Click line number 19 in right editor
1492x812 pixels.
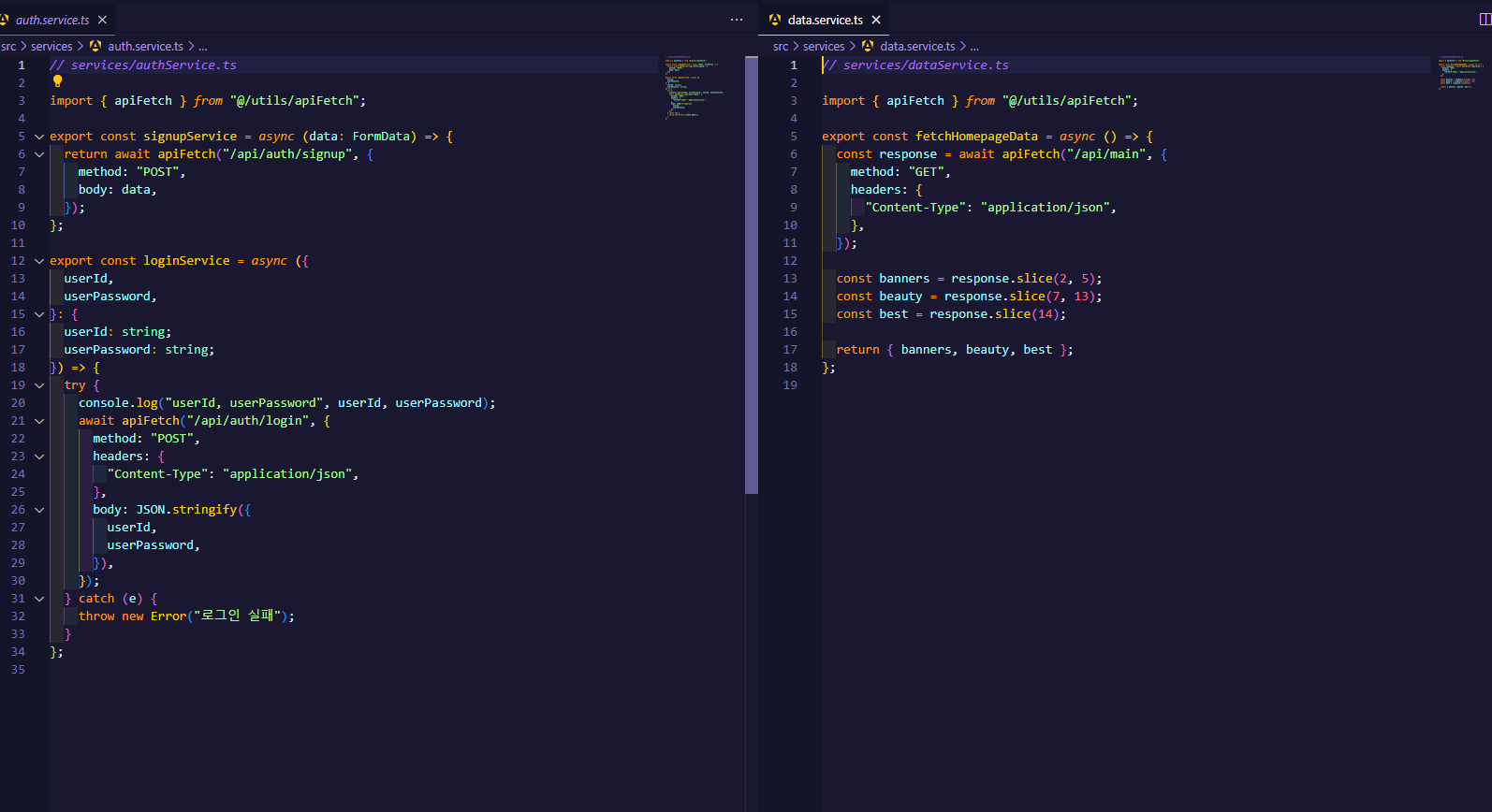pos(790,385)
